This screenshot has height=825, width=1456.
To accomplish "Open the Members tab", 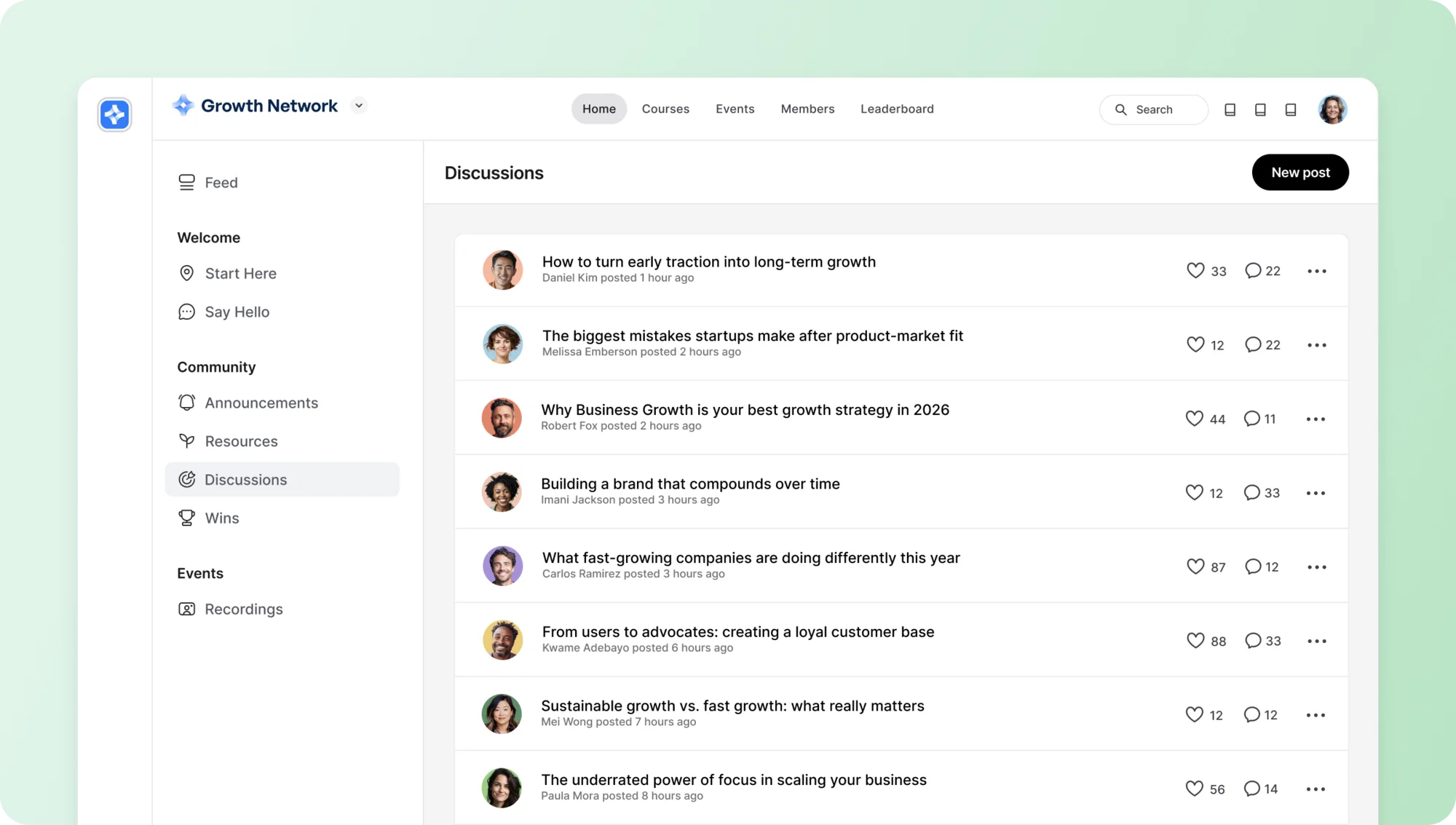I will pos(807,108).
